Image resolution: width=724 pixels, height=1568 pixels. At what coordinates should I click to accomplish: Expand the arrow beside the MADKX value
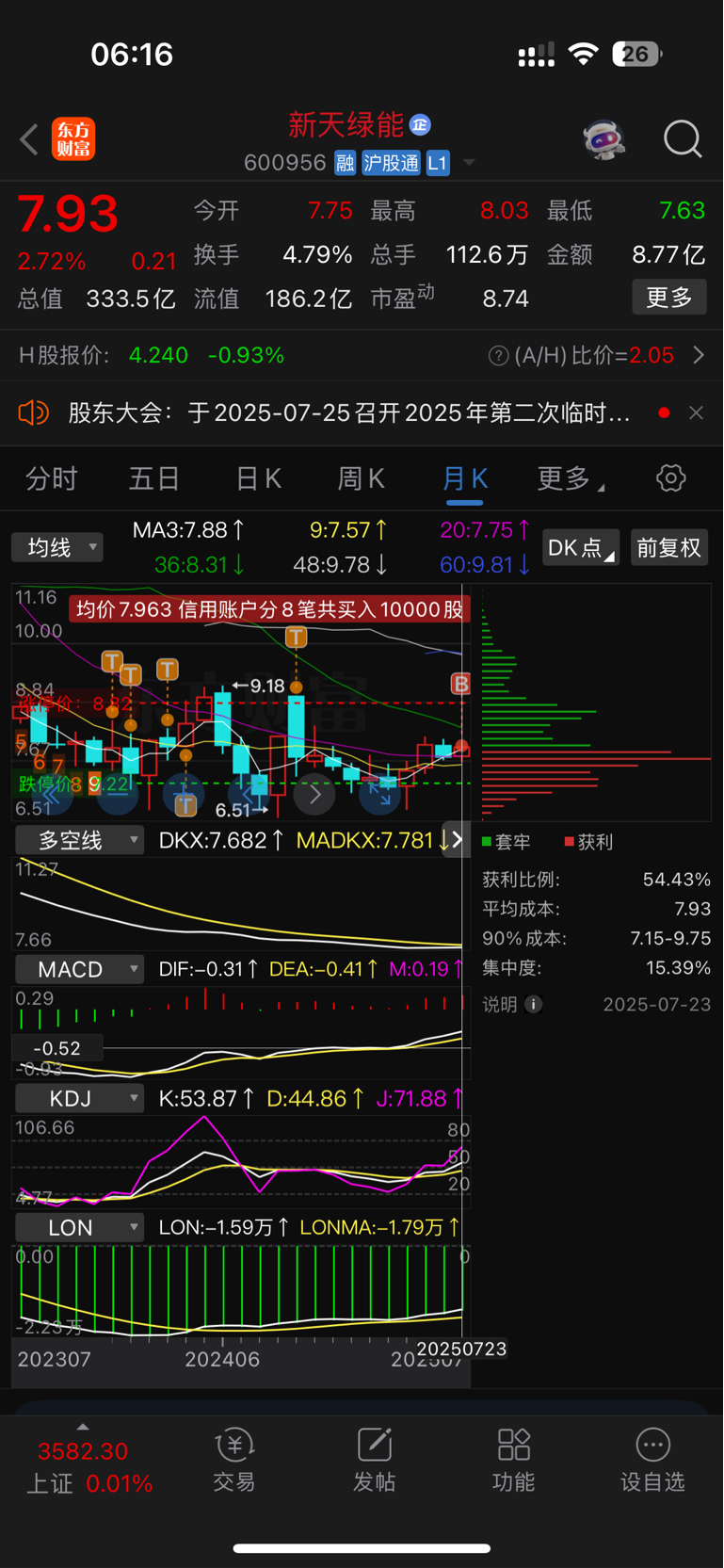(x=457, y=839)
